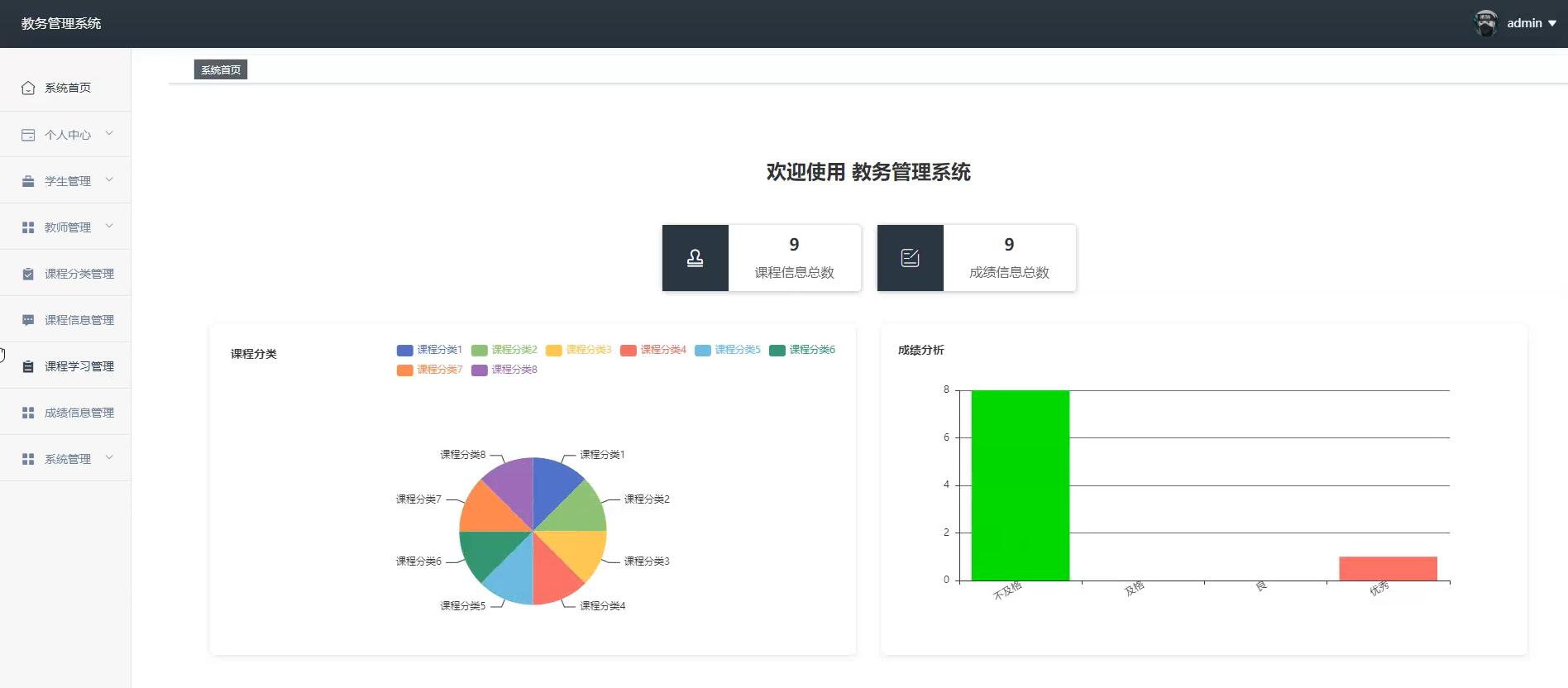Expand the 学生管理 chevron
Image resolution: width=1568 pixels, height=688 pixels.
click(109, 180)
